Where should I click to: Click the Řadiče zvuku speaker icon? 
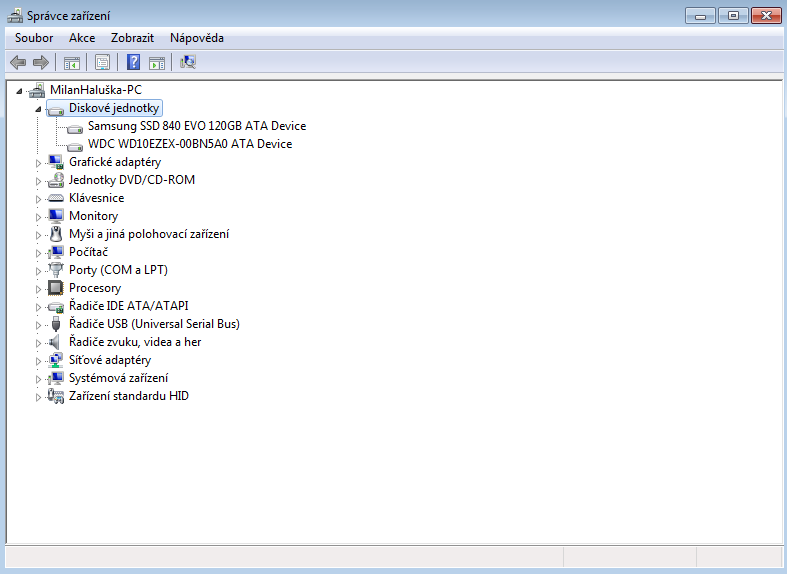coord(55,342)
